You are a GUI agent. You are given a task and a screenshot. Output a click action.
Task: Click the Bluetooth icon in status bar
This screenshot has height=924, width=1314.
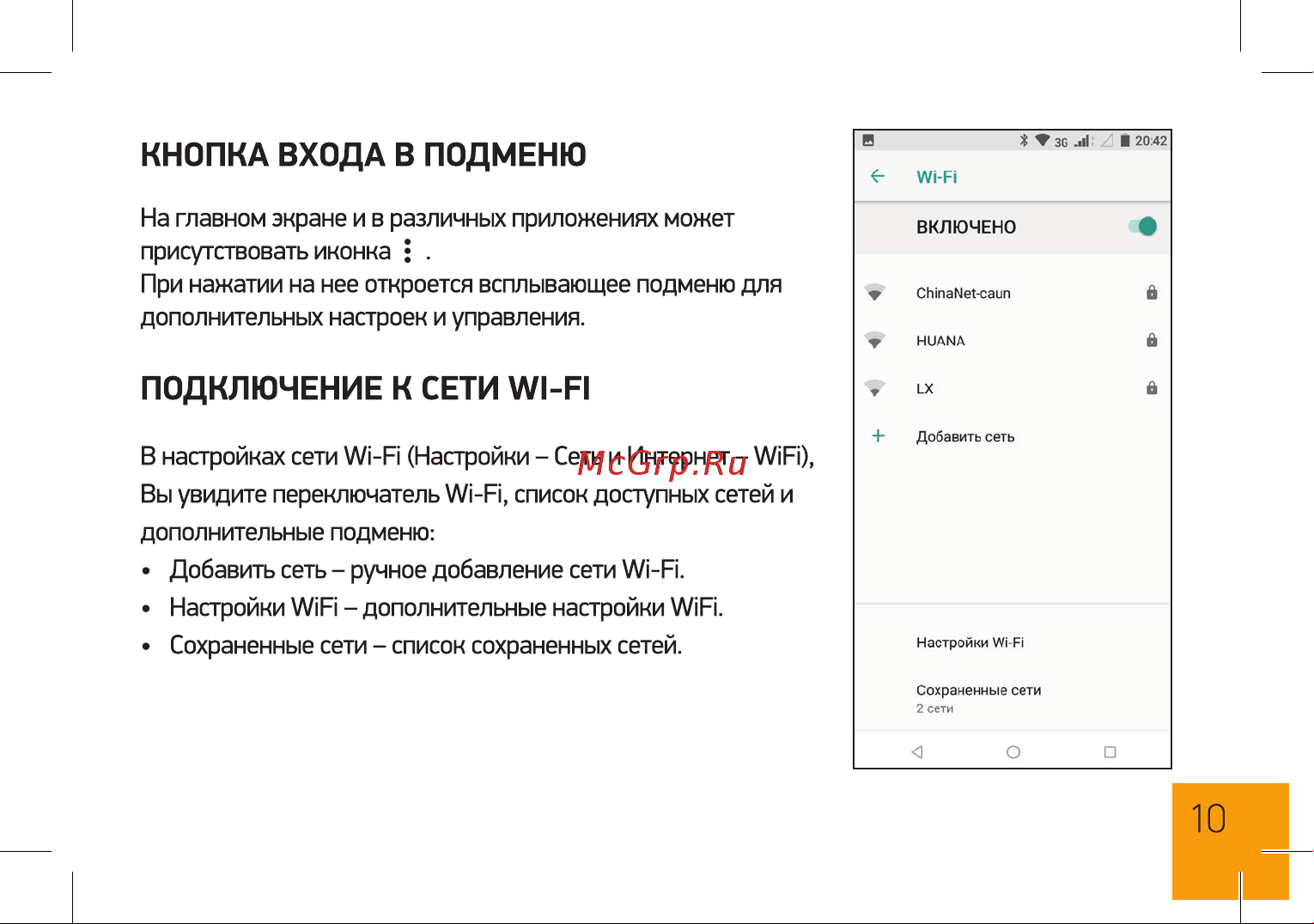coord(1024,140)
